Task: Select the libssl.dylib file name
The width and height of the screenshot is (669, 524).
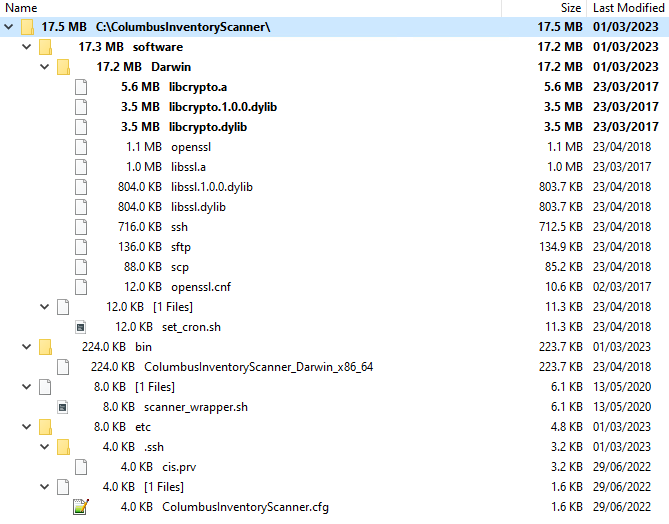Action: 198,207
